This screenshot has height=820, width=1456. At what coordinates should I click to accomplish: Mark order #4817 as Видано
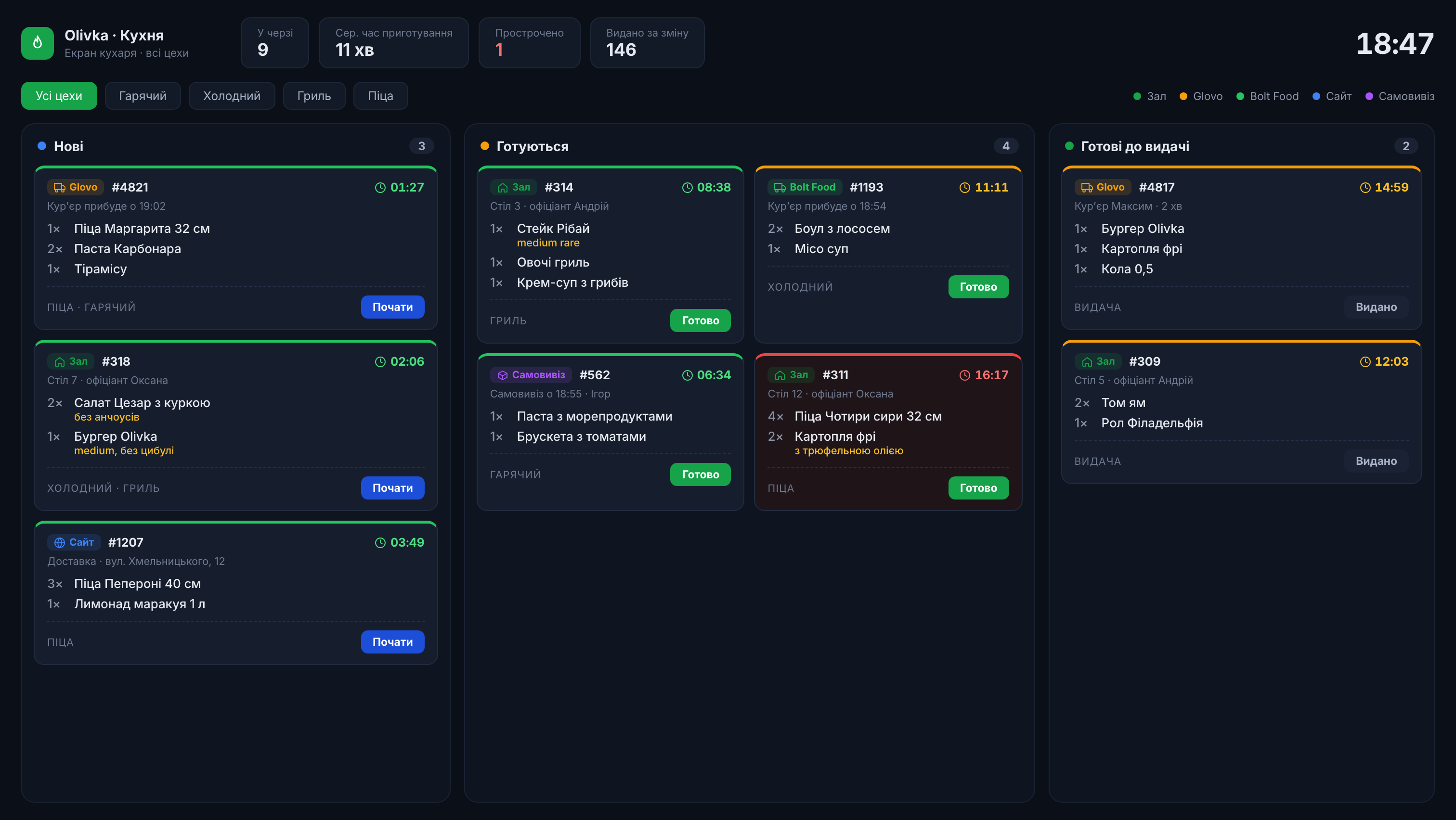pos(1376,307)
